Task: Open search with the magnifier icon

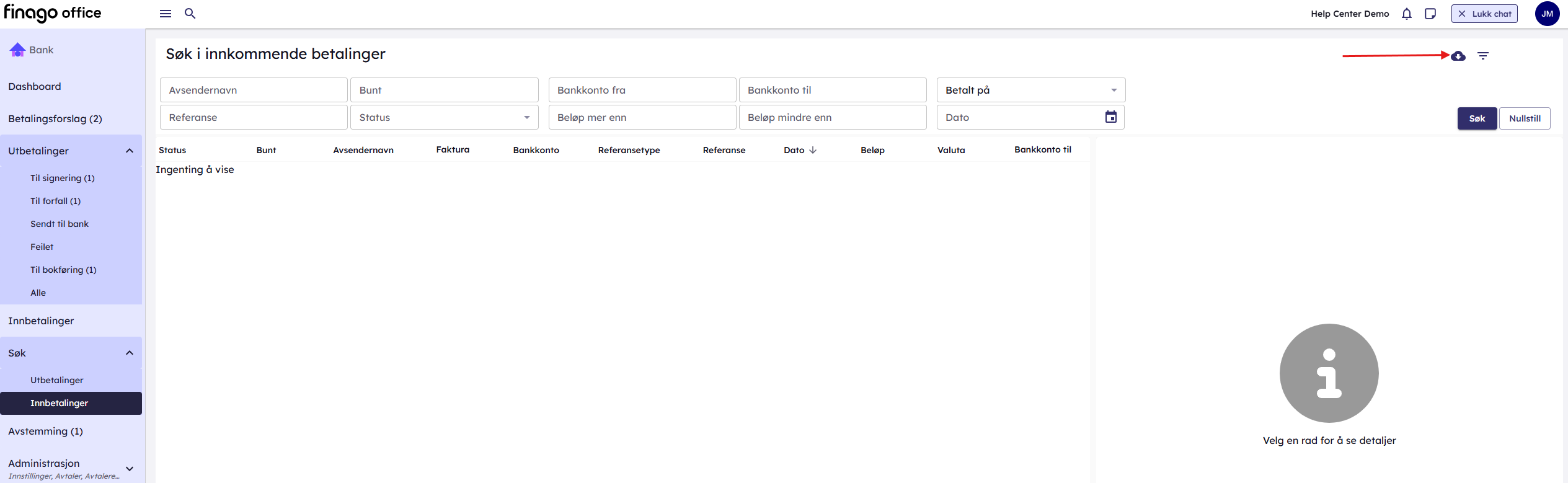Action: [x=190, y=14]
